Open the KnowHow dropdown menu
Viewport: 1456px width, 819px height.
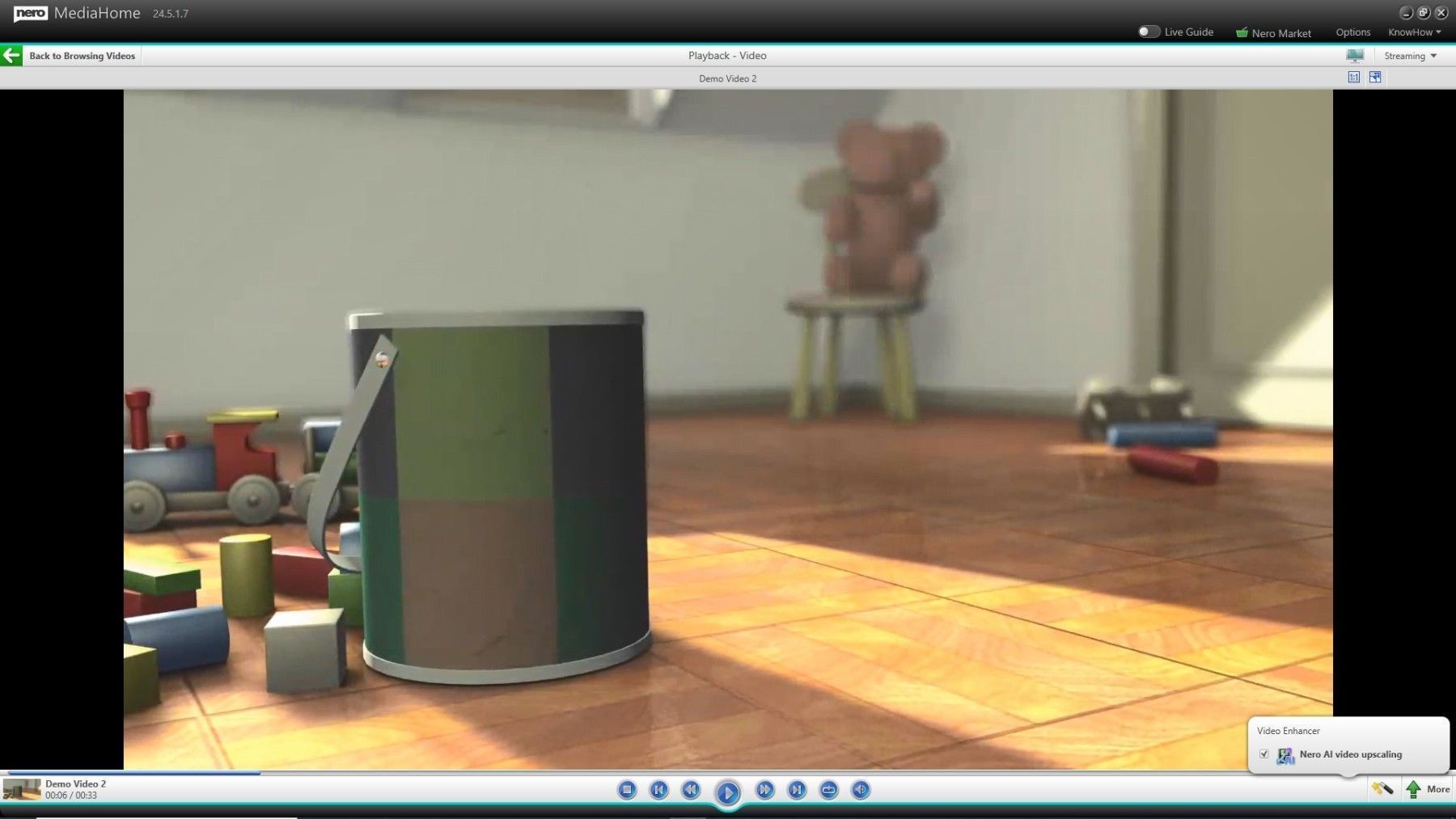(1415, 32)
